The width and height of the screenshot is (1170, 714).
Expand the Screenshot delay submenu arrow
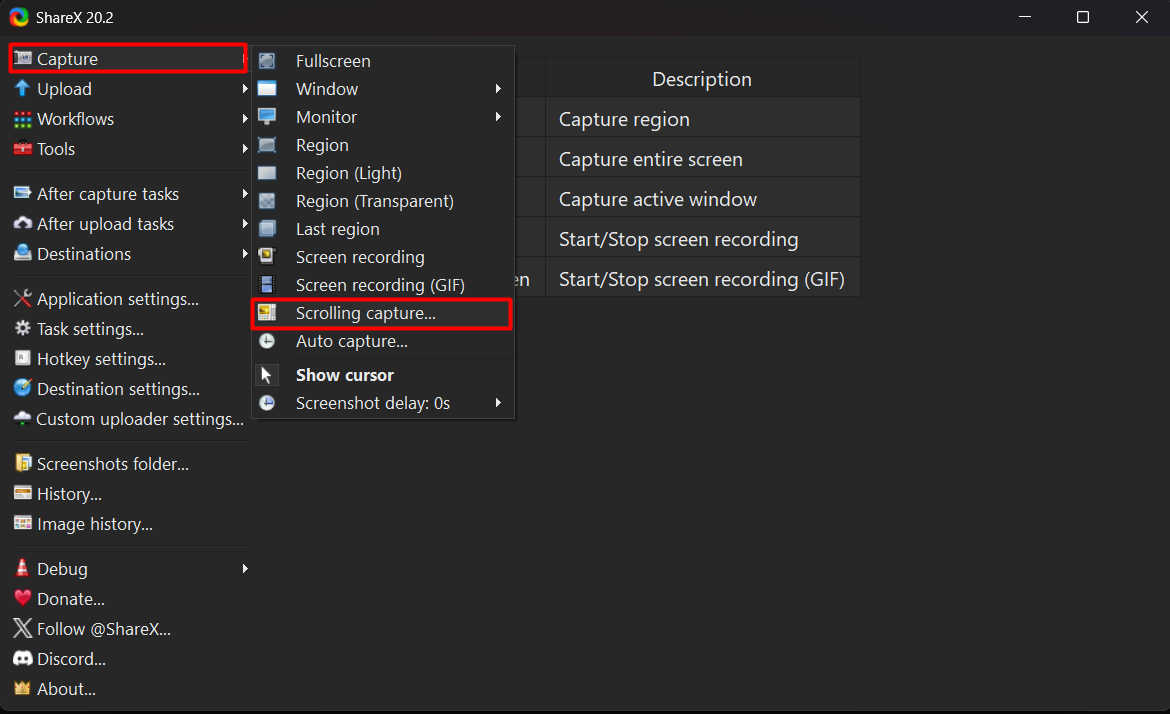498,403
